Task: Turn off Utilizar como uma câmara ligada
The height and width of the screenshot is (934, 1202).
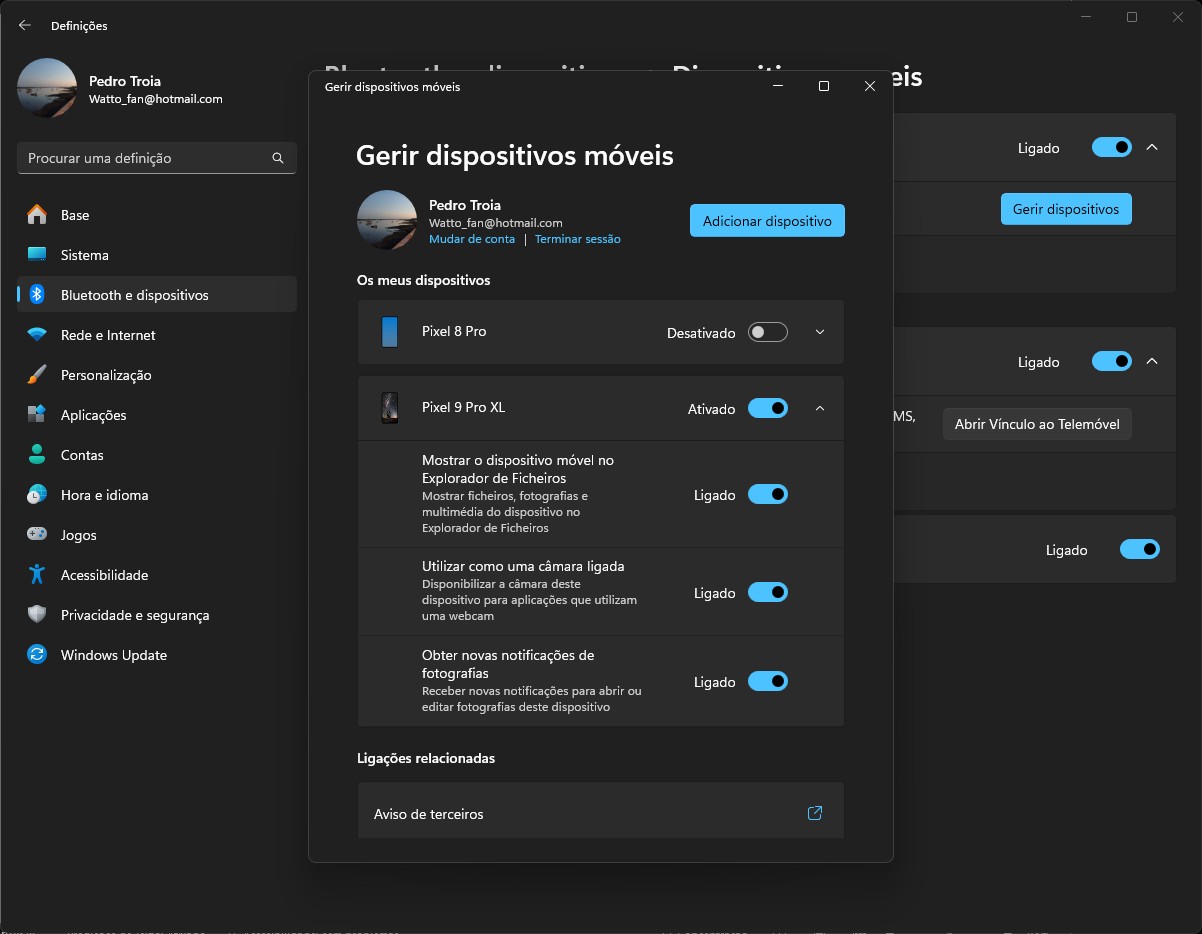Action: click(767, 593)
